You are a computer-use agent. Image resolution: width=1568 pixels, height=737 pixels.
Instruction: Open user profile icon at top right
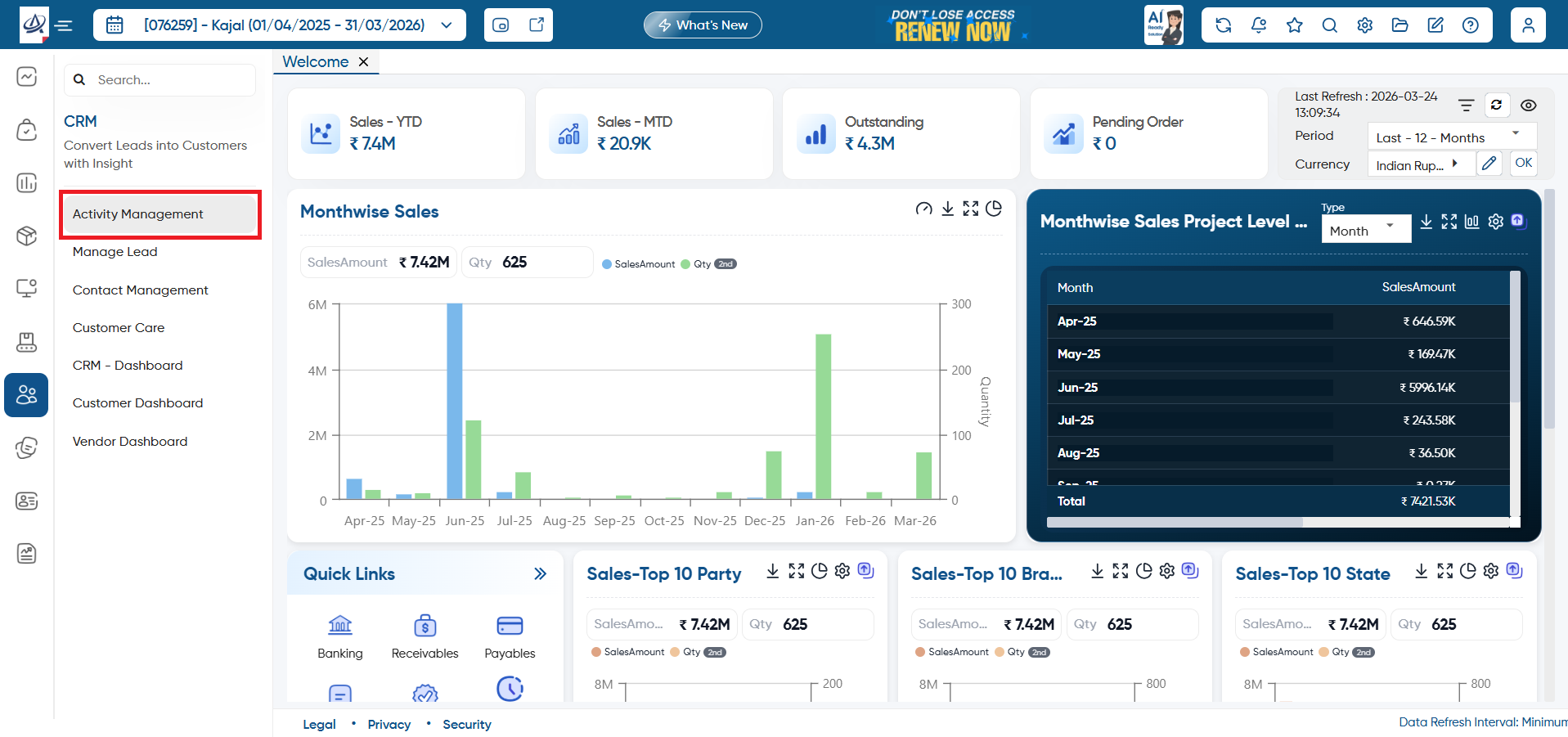click(1528, 25)
